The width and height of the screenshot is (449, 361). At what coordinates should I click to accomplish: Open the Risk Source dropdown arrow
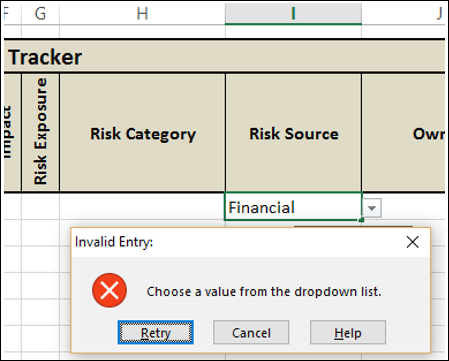(x=372, y=208)
